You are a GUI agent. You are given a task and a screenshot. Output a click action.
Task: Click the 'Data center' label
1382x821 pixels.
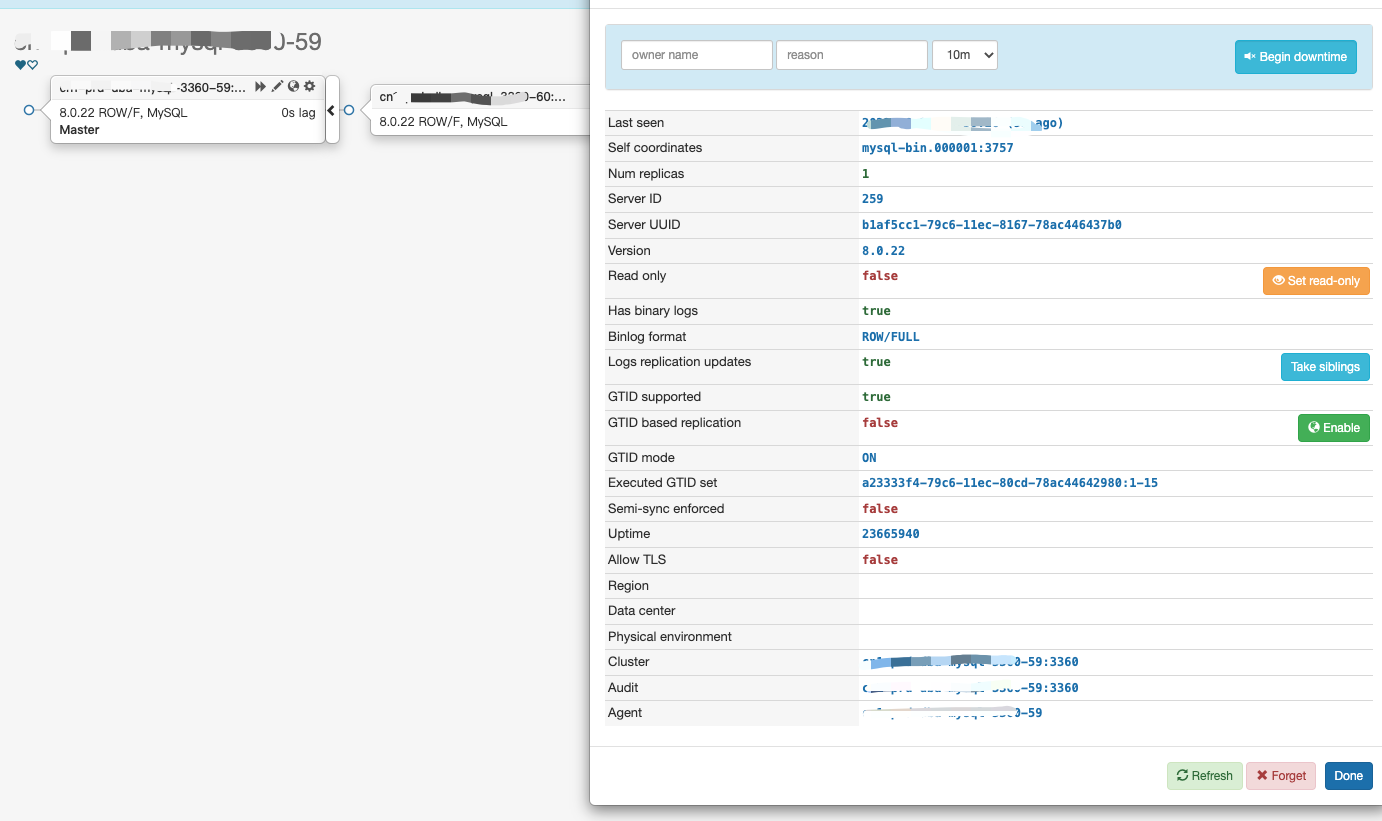click(641, 611)
